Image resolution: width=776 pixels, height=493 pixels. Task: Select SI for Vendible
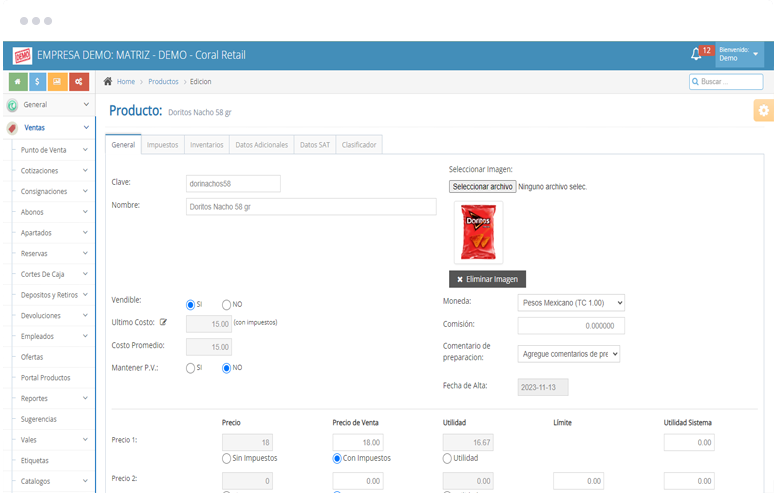190,305
